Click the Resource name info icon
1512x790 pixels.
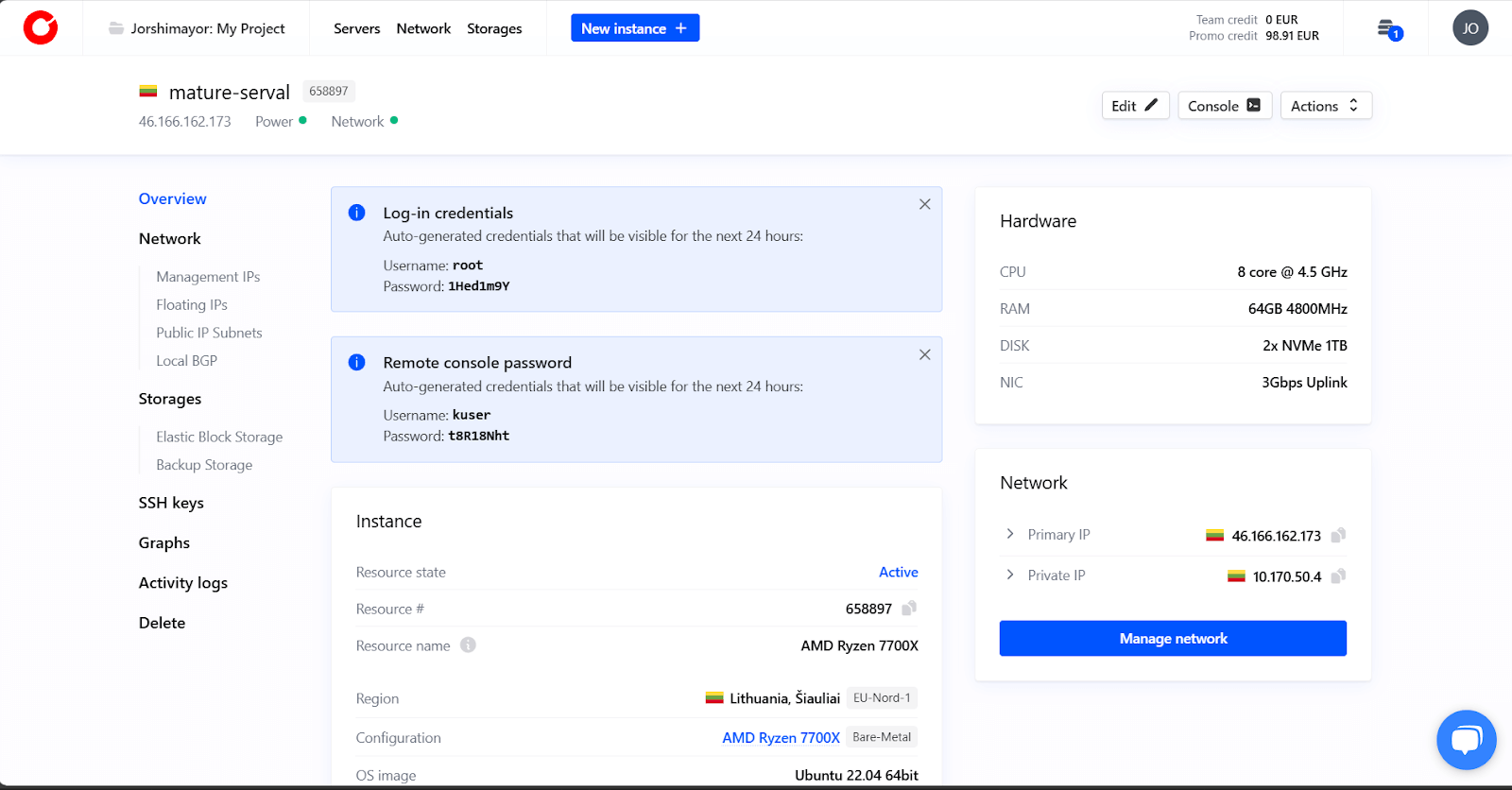click(x=468, y=645)
